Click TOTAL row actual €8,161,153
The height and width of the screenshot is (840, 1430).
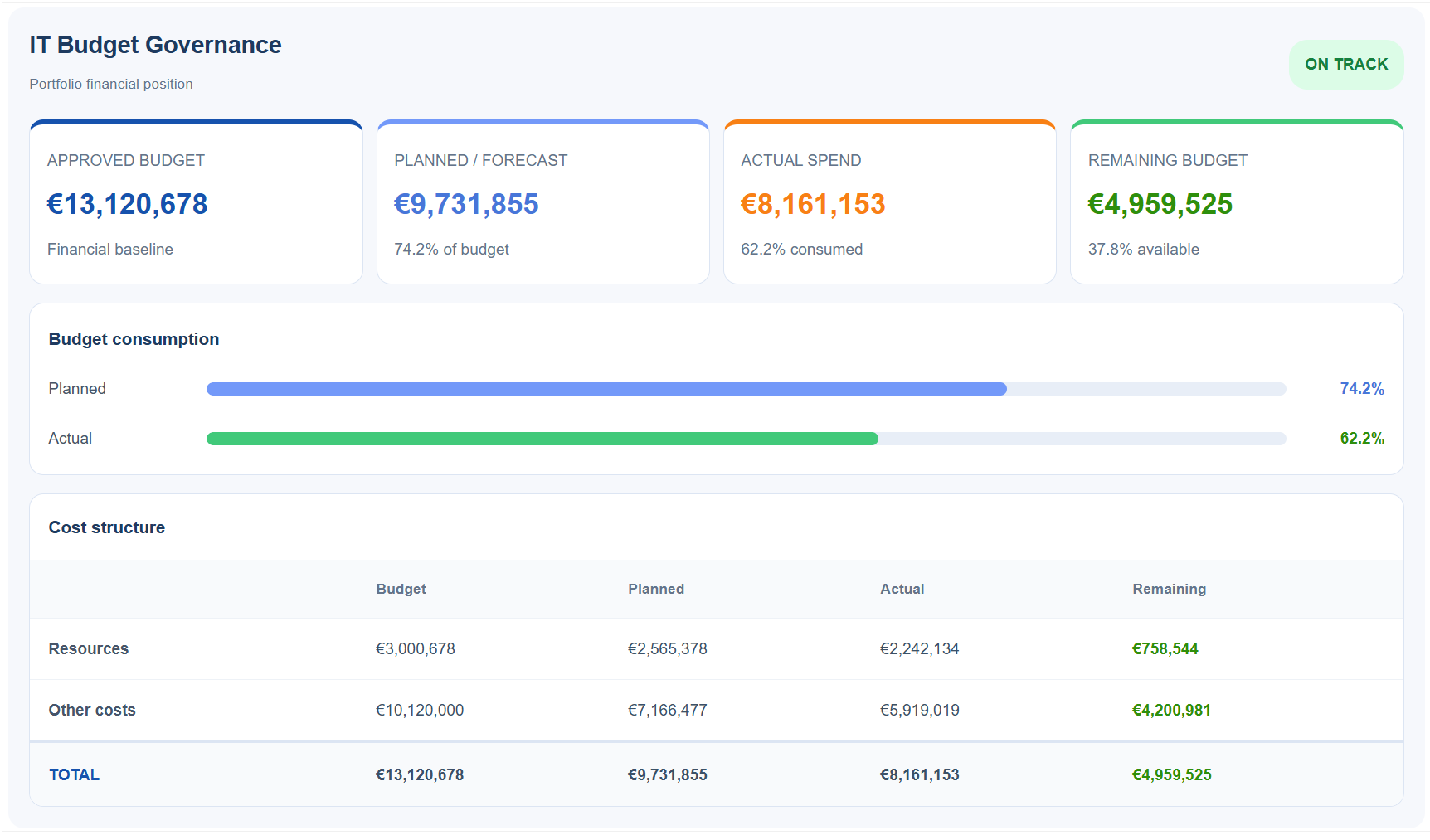pos(919,774)
